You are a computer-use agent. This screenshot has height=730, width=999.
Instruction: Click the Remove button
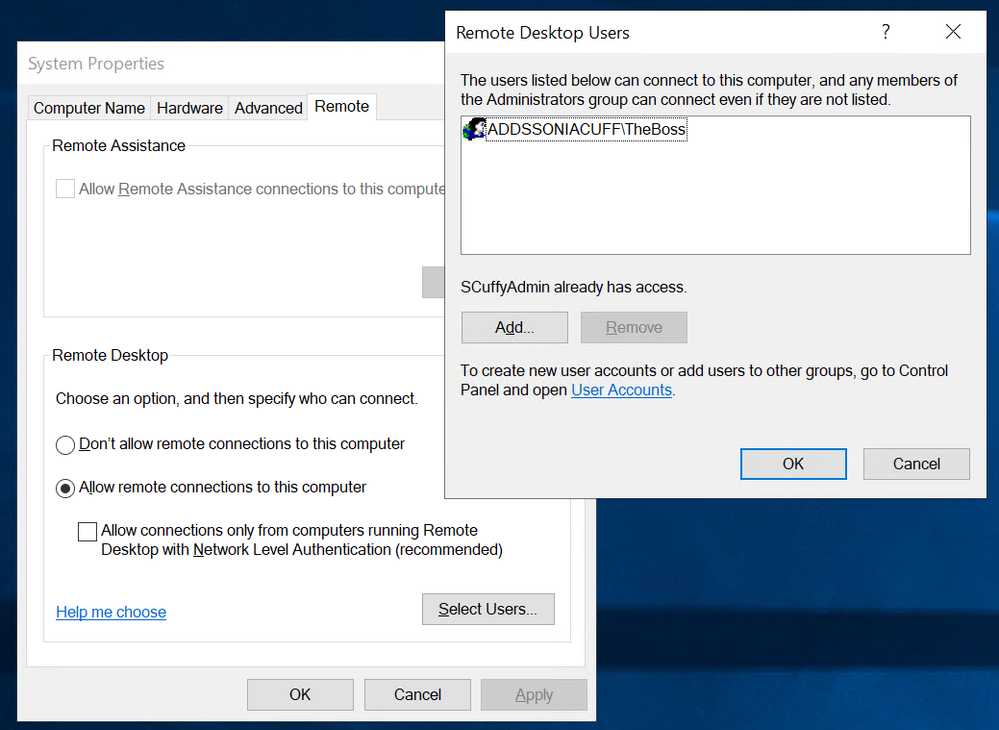(633, 327)
